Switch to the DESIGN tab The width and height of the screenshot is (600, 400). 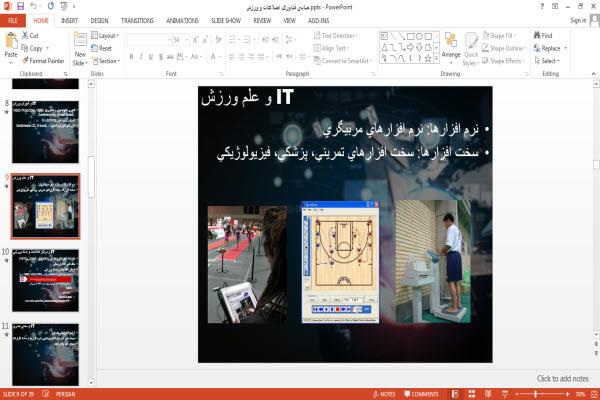pos(99,21)
